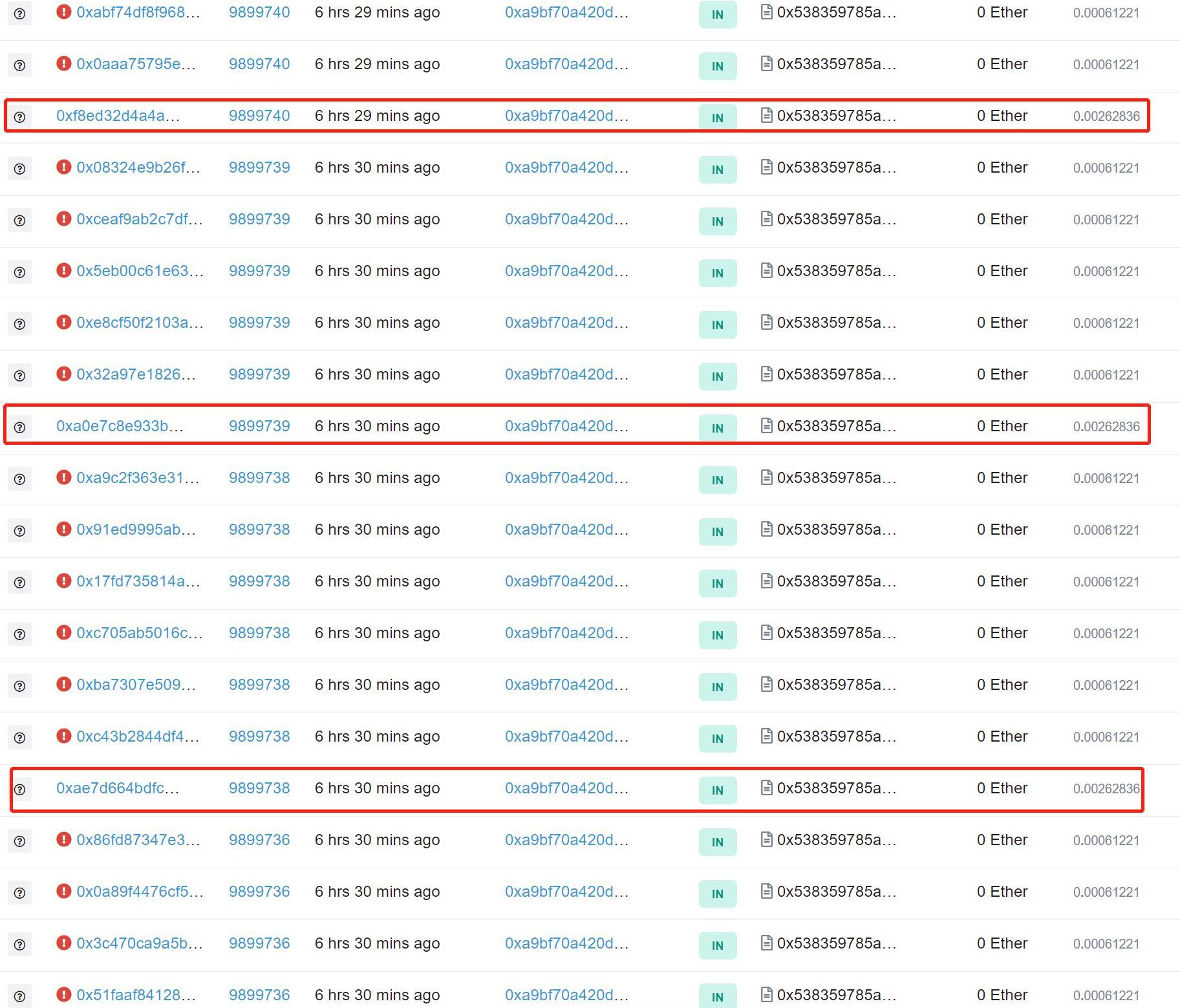Click the IN badge in 0x32a97e1826 row
Image resolution: width=1180 pixels, height=1008 pixels.
717,376
